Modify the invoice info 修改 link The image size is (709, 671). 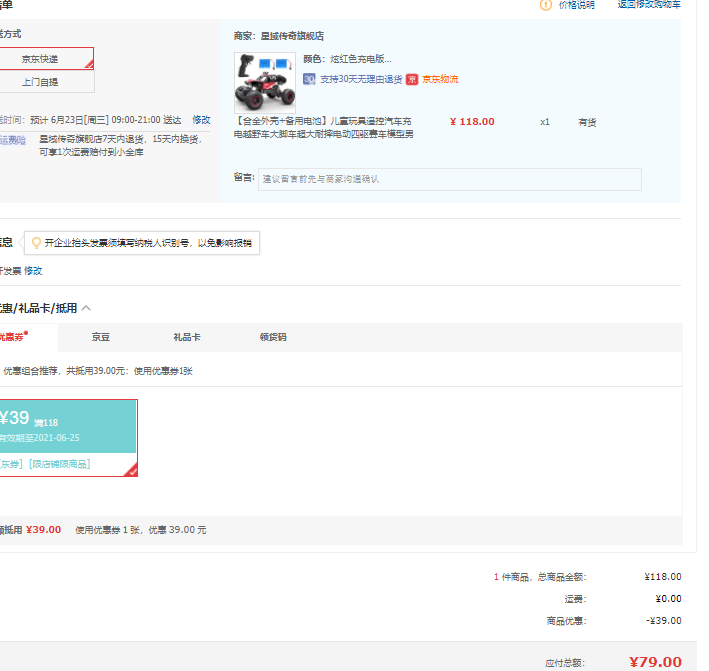[x=33, y=271]
